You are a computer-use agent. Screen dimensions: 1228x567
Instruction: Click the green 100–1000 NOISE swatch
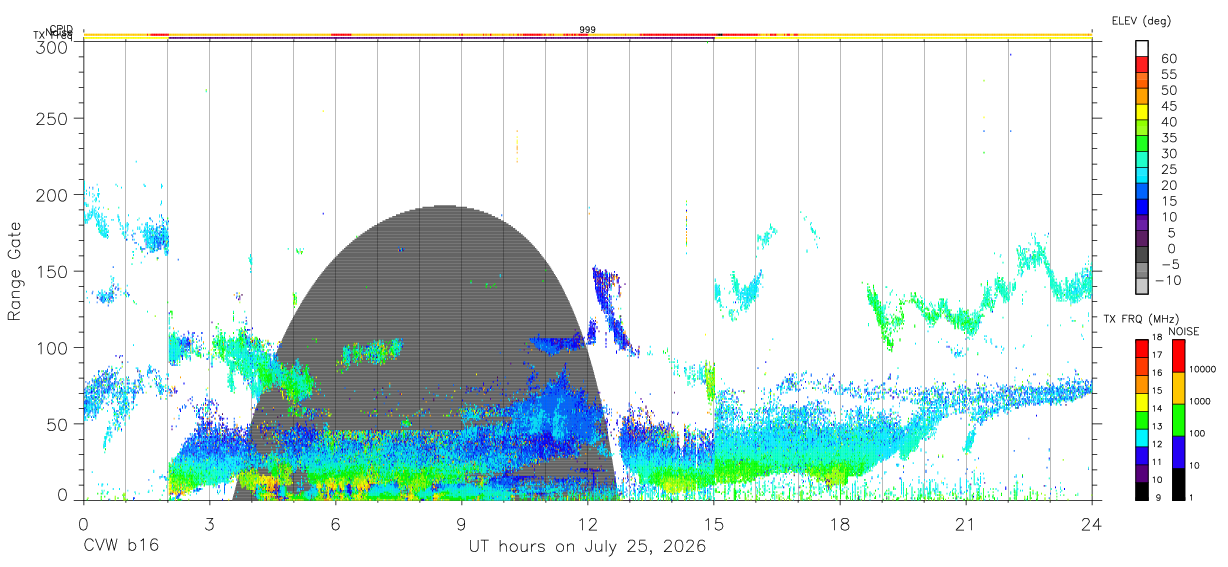pyautogui.click(x=1178, y=420)
